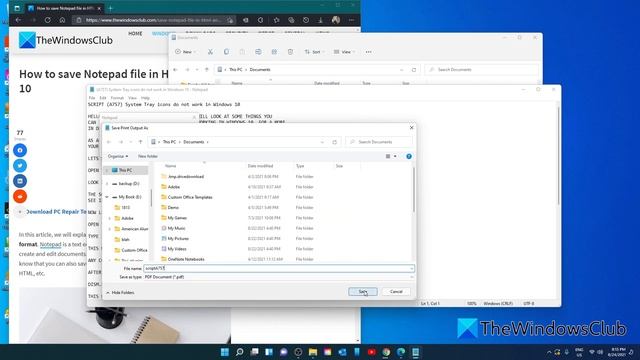Click the Back arrow in the save dialog
This screenshot has width=640, height=360.
(x=109, y=142)
